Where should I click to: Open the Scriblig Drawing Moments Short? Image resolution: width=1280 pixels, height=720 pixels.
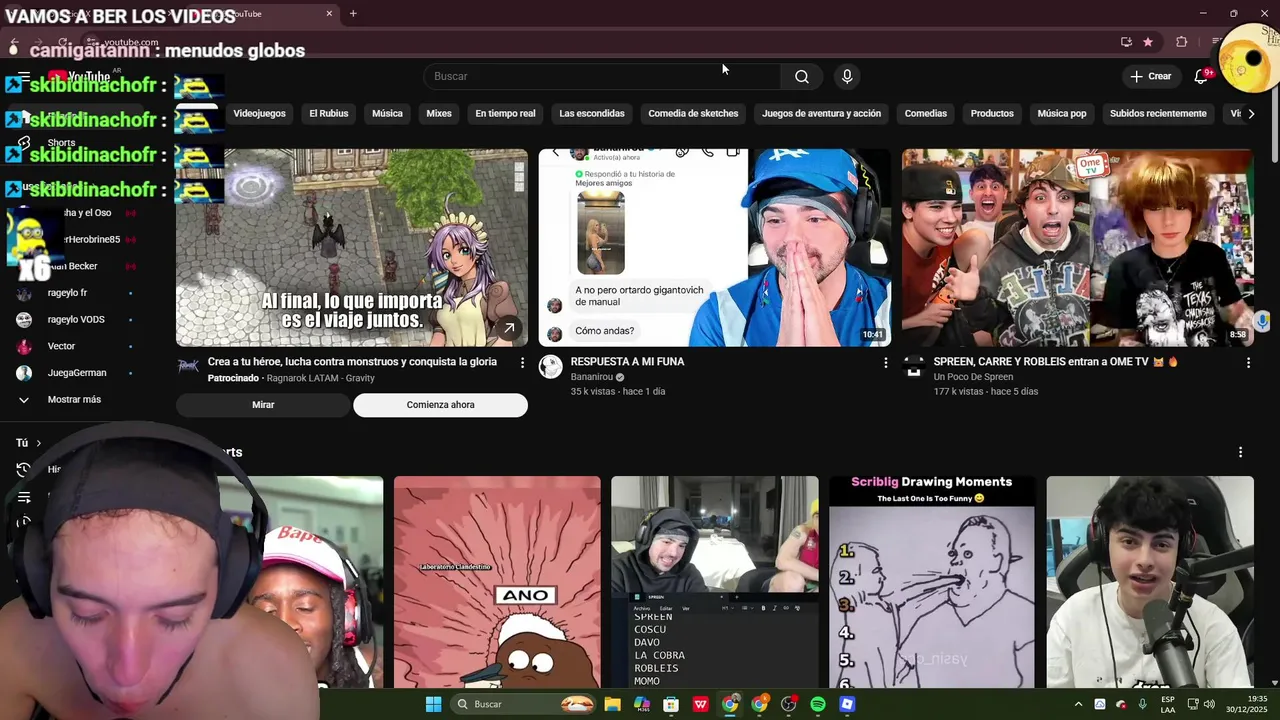(x=932, y=582)
